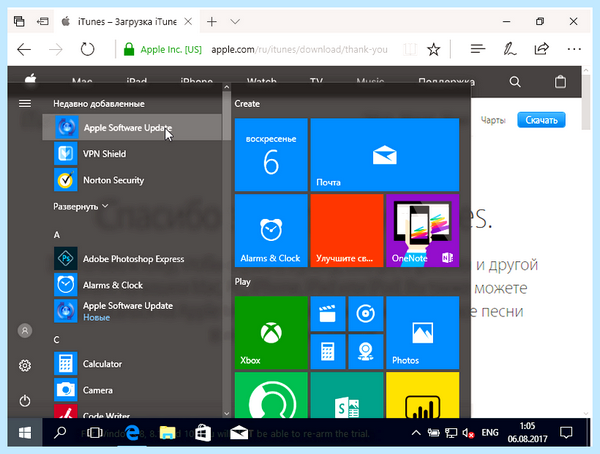This screenshot has height=454, width=600.
Task: Open the Power options button
Action: point(25,401)
